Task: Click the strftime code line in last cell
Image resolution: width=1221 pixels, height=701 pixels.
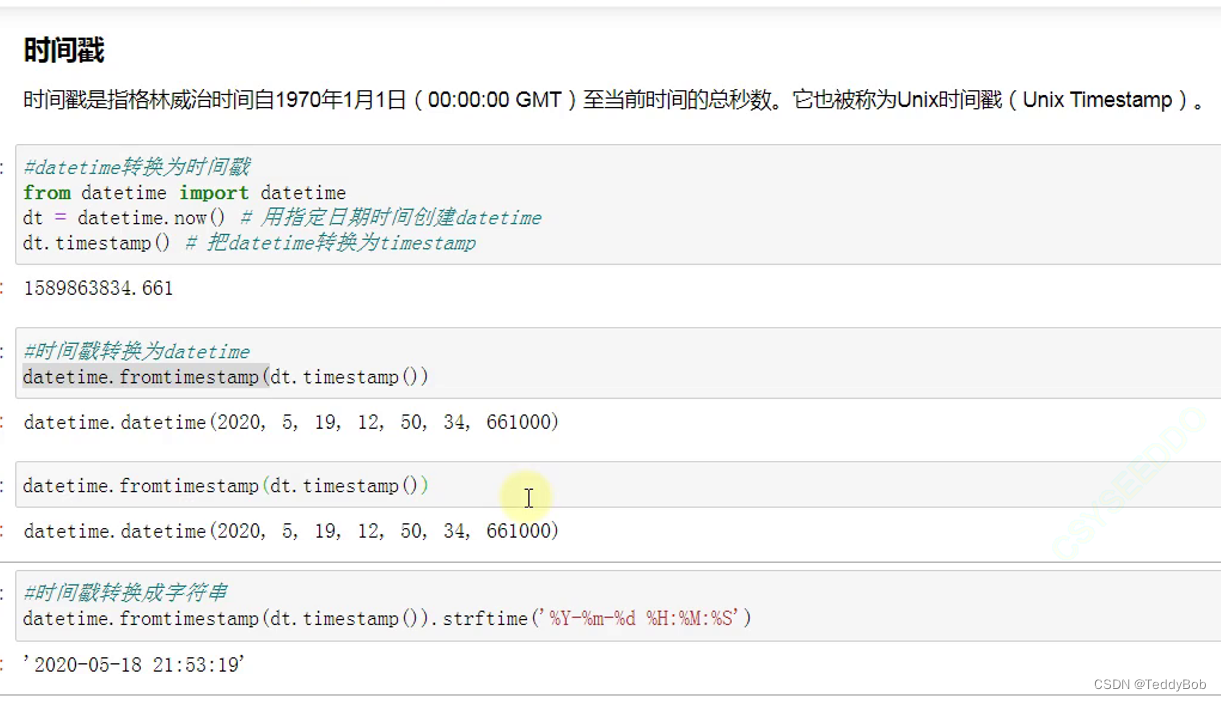Action: click(387, 619)
